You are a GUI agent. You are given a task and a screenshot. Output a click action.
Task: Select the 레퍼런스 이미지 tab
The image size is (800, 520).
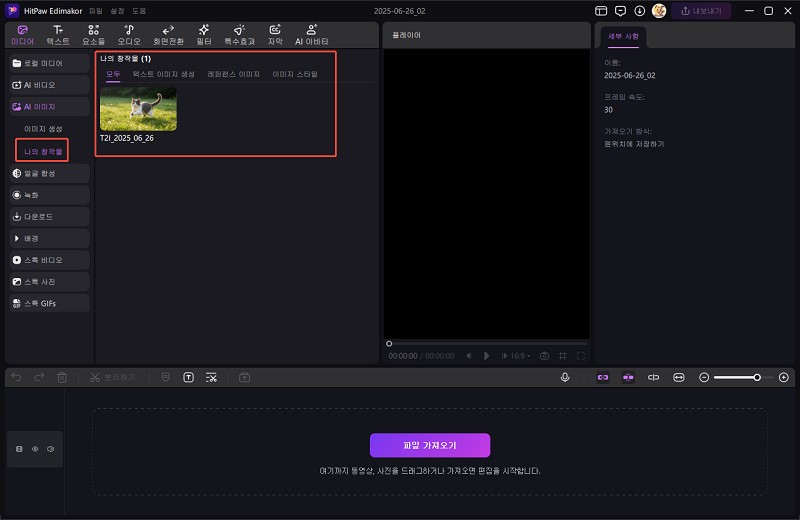click(233, 75)
